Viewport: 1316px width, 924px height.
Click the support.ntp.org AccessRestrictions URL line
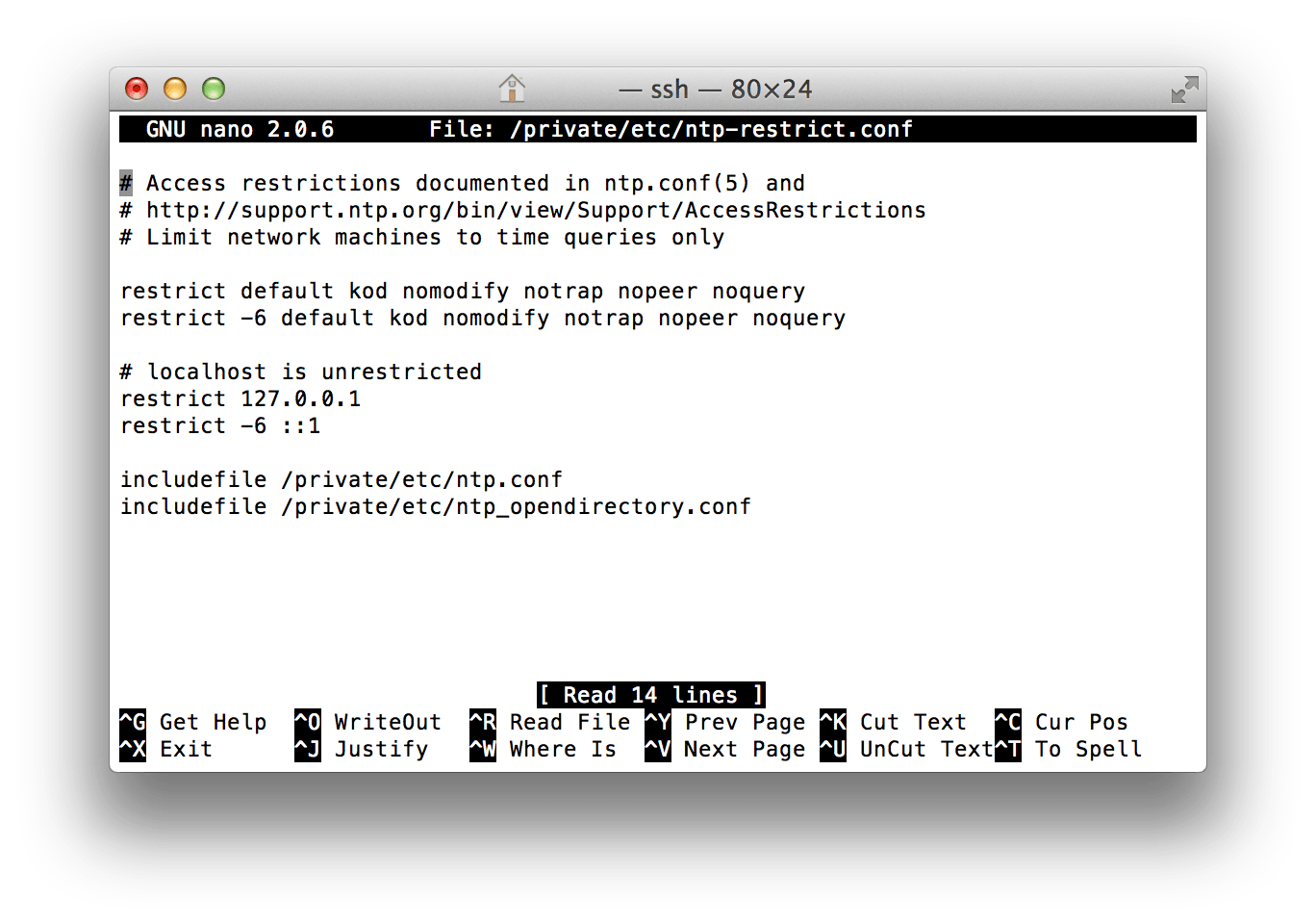click(x=522, y=210)
